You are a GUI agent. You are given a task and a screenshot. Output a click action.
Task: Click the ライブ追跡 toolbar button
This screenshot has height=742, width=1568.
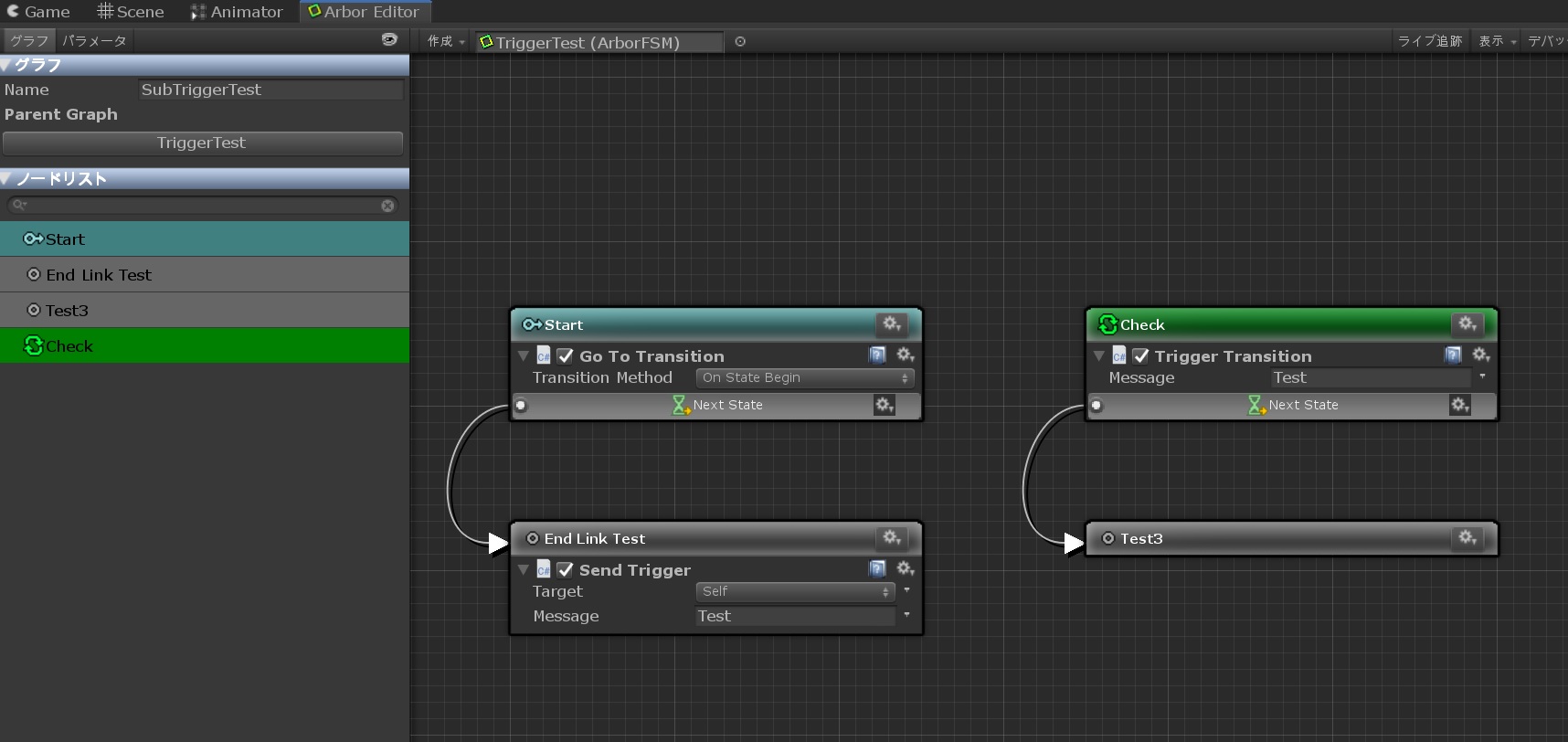click(1429, 41)
